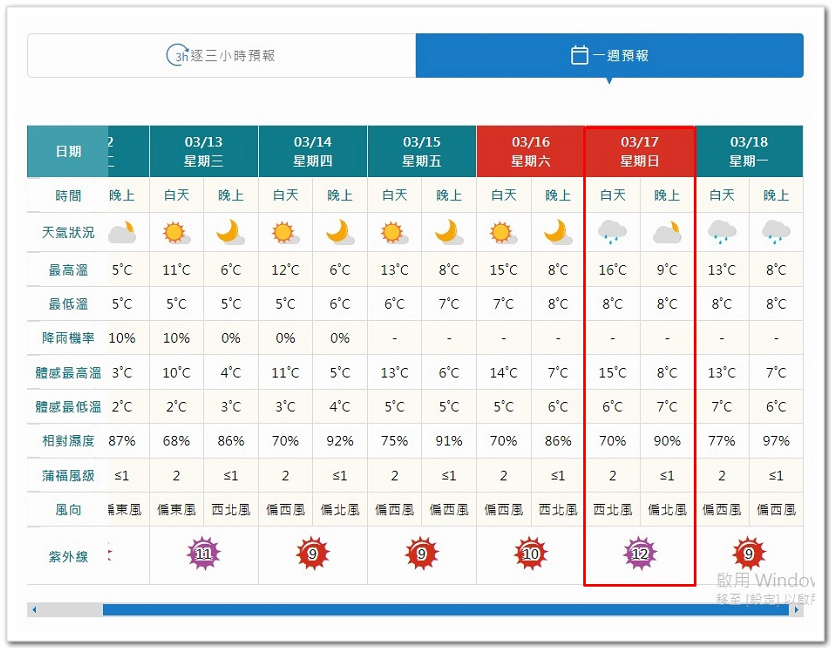This screenshot has width=831, height=648.
Task: Click the 03/14 daytime sunny icon
Action: point(285,233)
